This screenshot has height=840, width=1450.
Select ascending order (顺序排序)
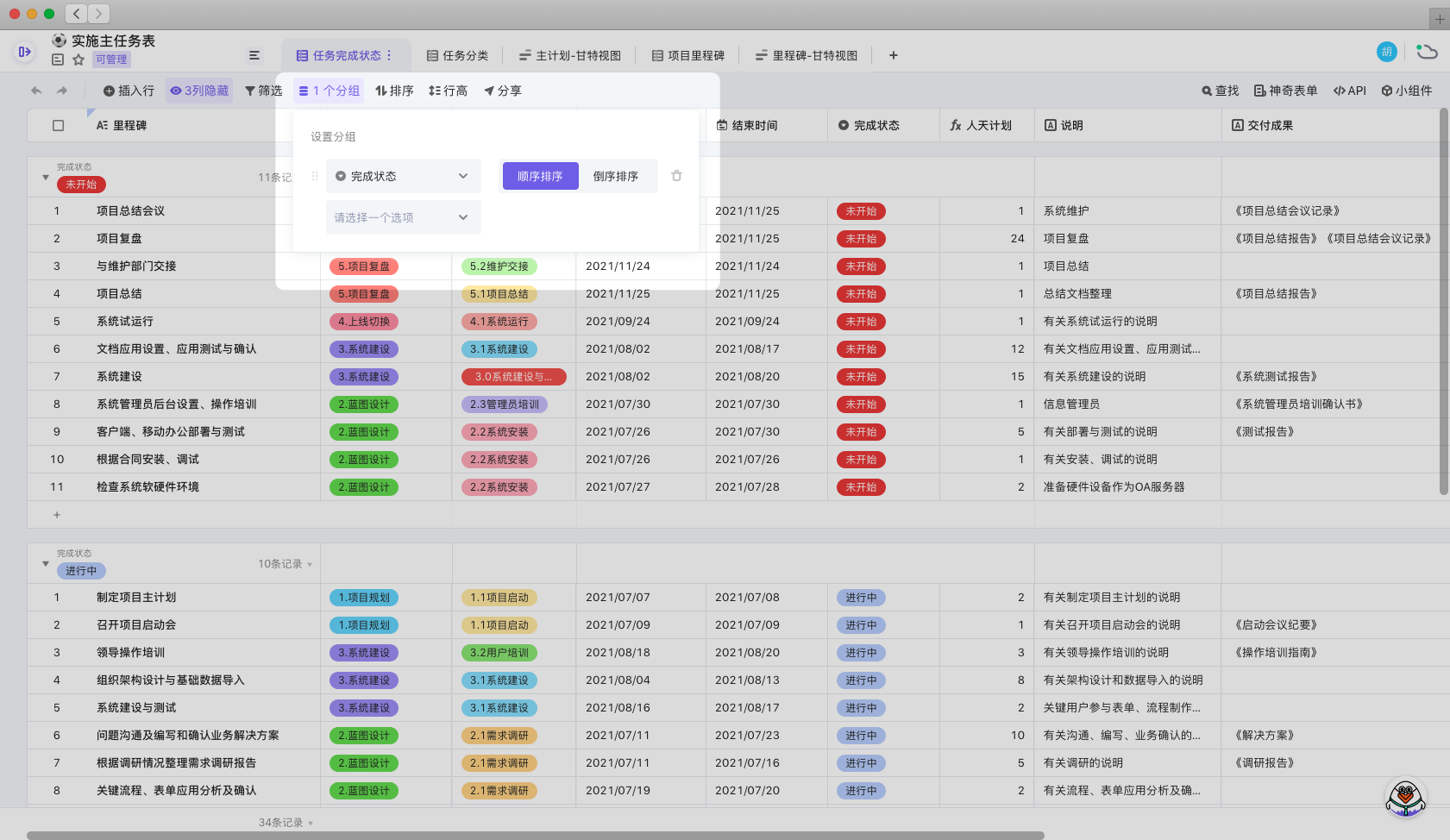pos(540,176)
